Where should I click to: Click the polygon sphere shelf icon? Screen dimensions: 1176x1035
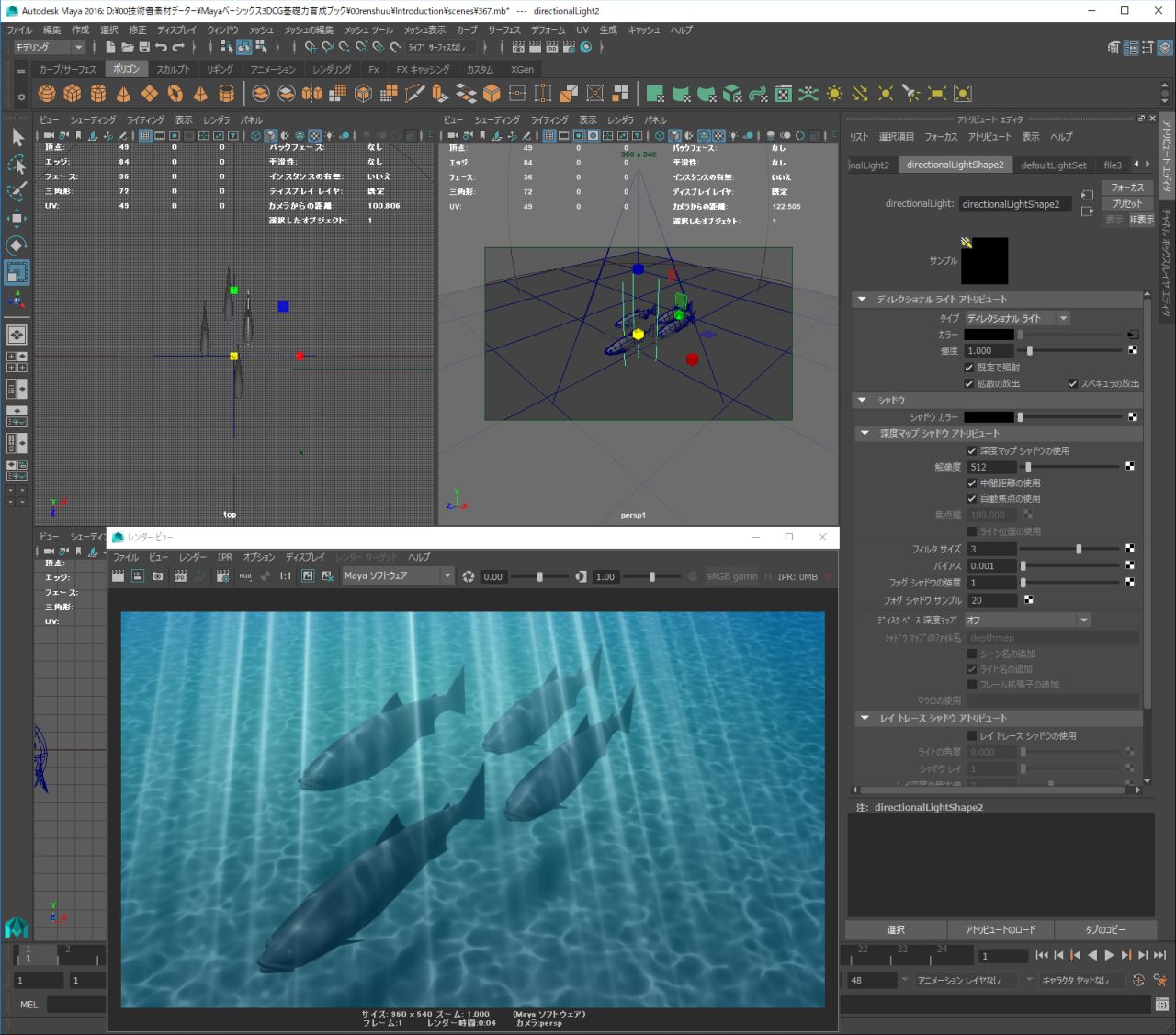click(x=47, y=94)
